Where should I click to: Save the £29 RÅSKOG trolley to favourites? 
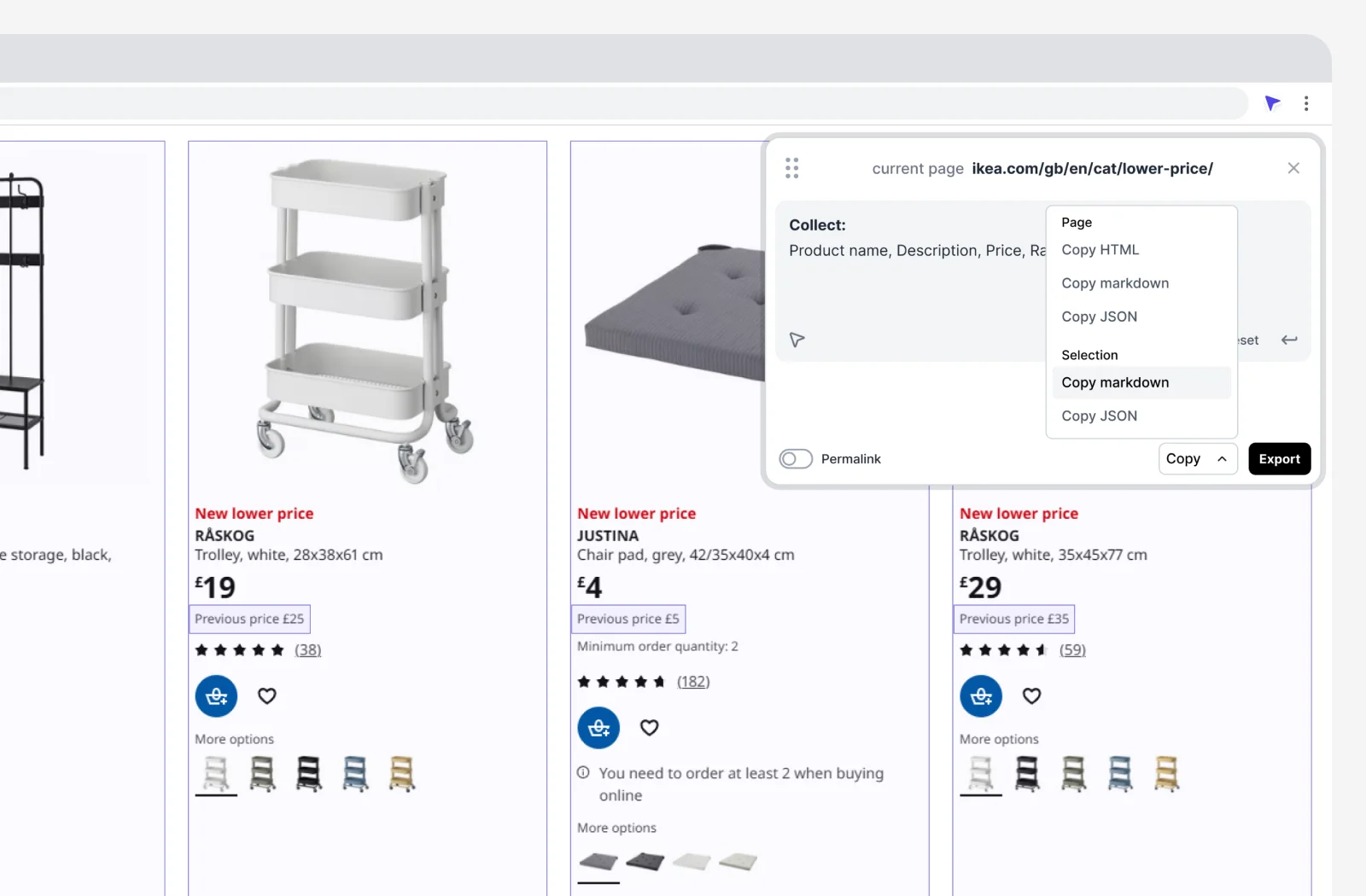pos(1031,696)
